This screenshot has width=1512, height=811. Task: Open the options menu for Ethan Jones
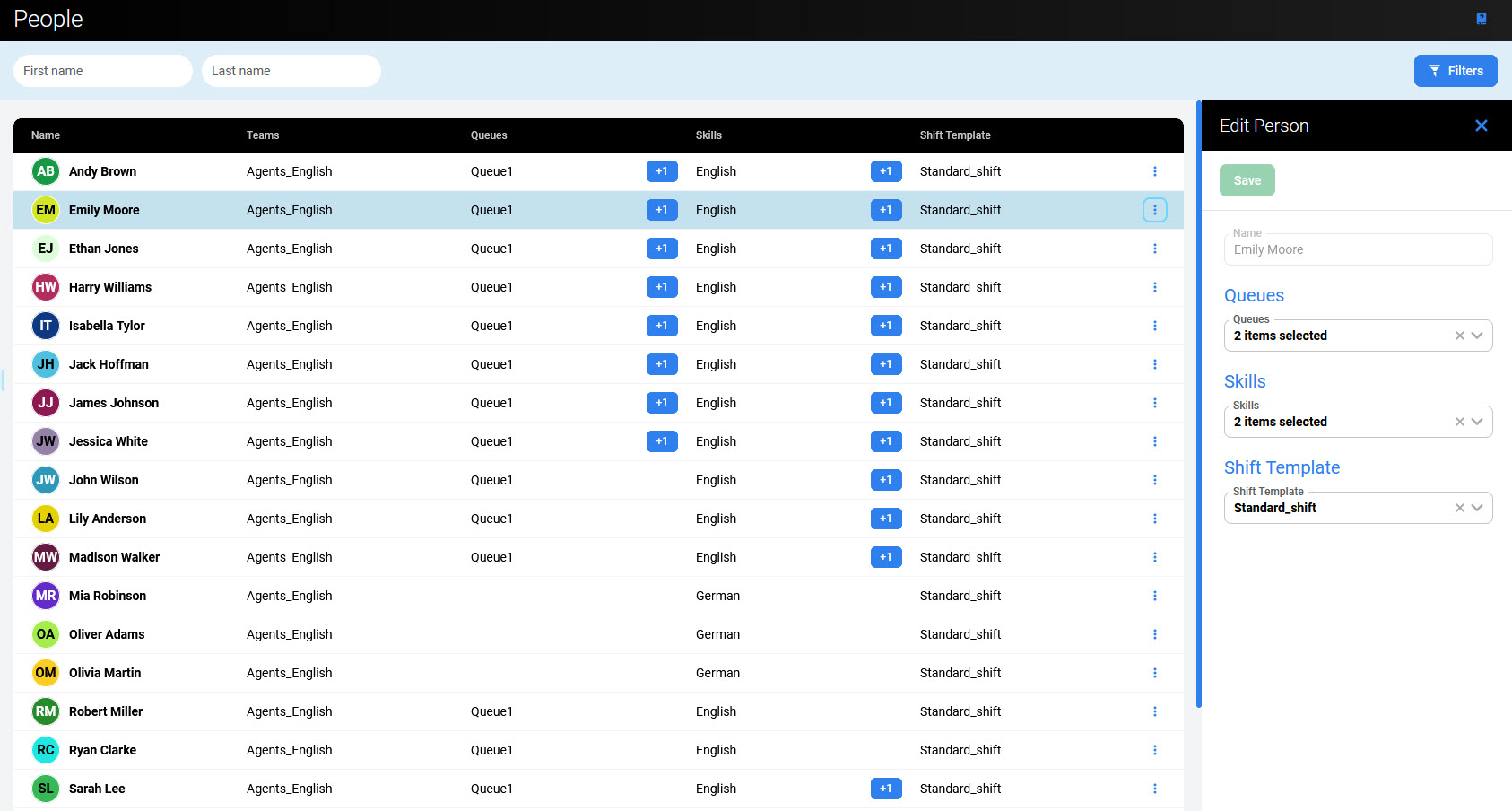click(x=1154, y=249)
